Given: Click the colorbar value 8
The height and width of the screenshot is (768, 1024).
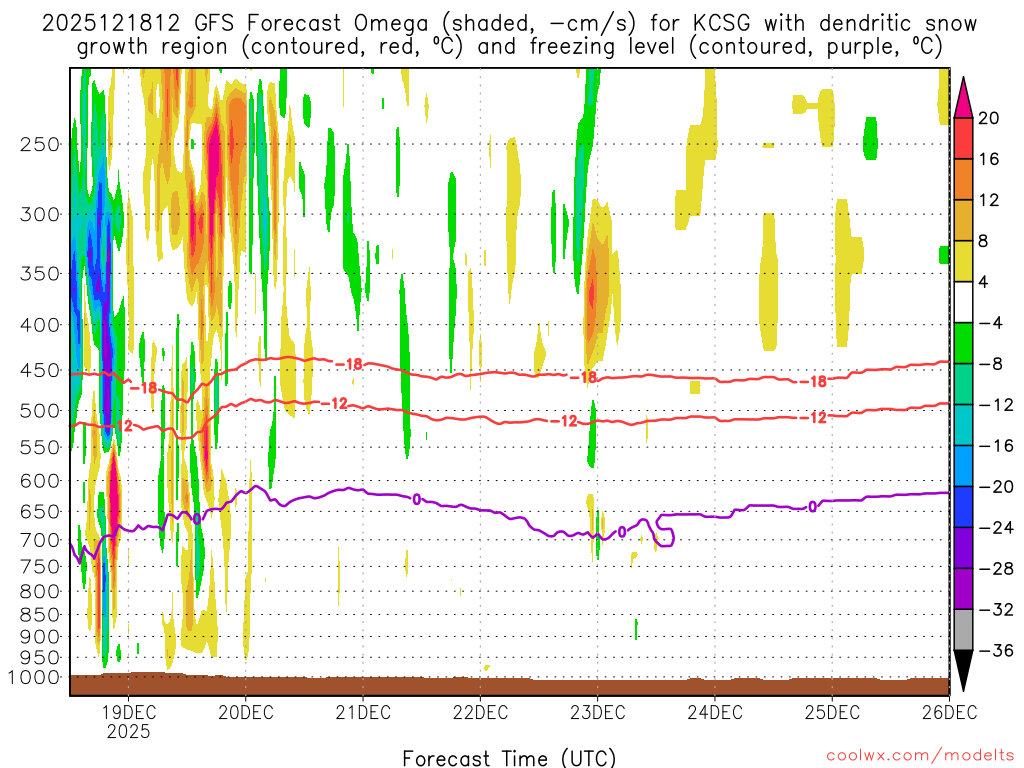Looking at the screenshot, I should [x=984, y=241].
